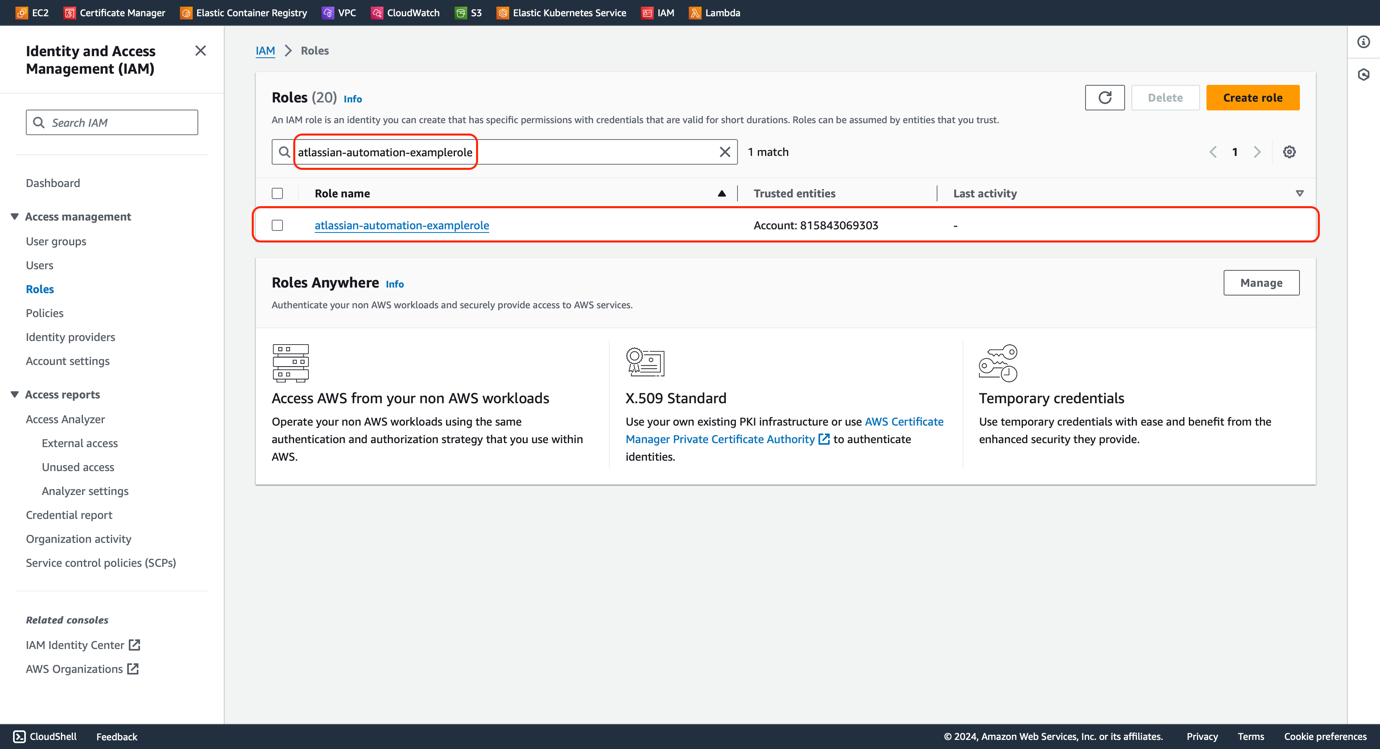Click the Create role button
The image size is (1380, 749).
1253,98
